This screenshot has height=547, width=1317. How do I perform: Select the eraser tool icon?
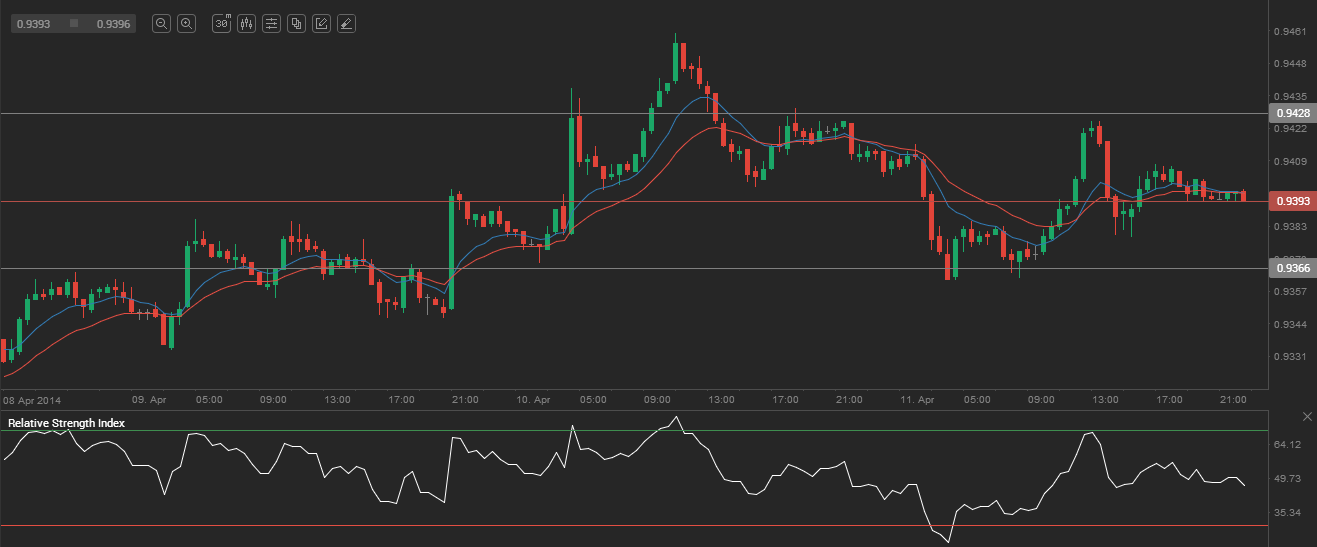[x=346, y=23]
